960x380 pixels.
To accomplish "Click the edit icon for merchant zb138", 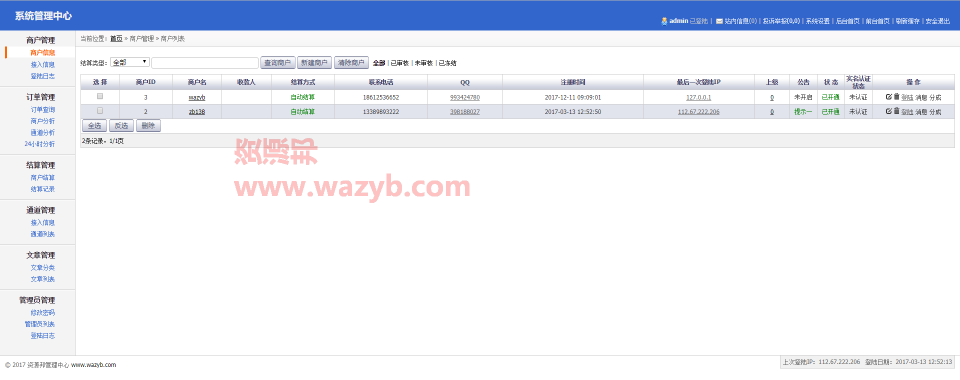I will tap(888, 111).
